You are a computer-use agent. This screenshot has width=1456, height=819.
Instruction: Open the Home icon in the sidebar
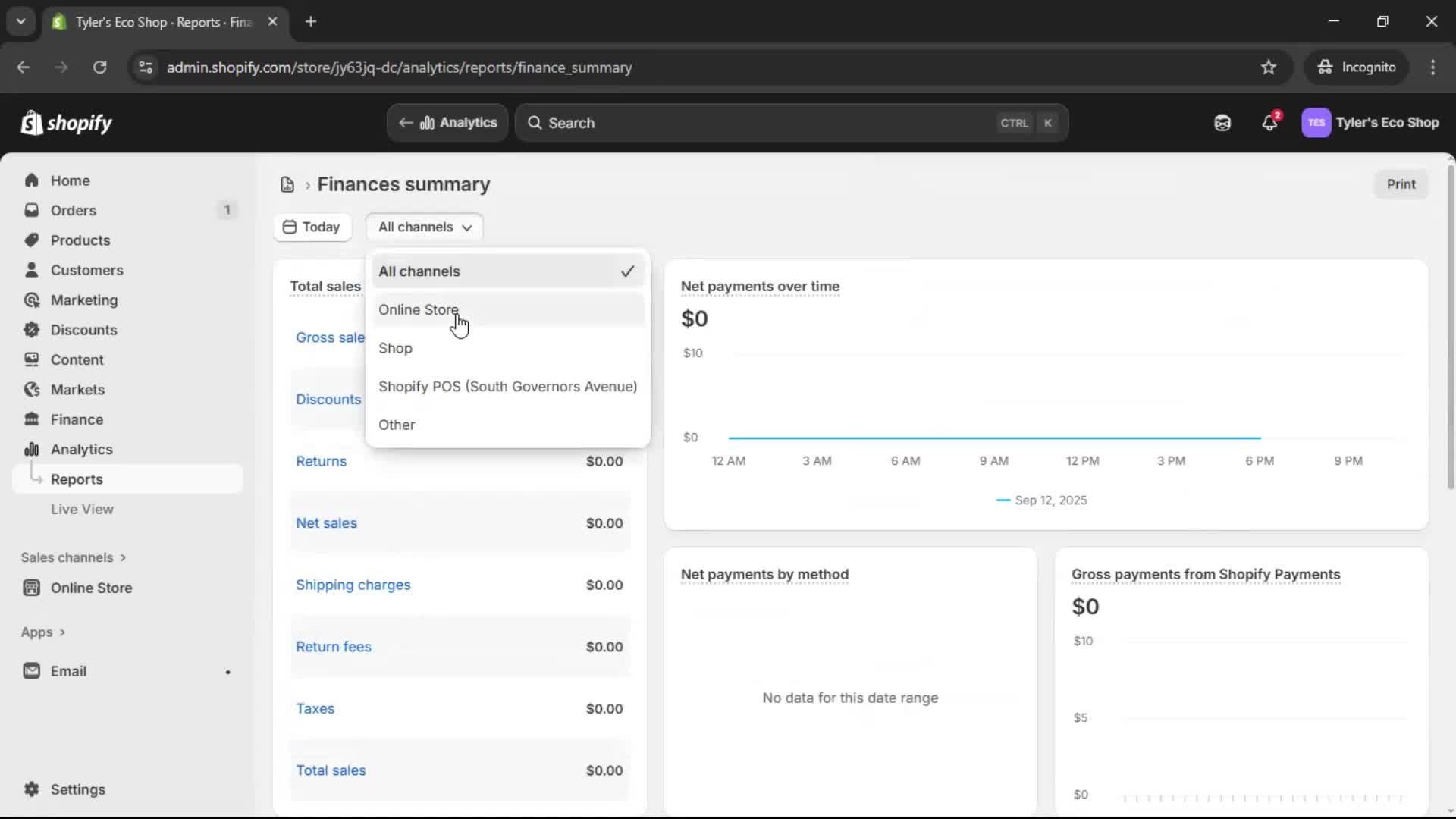[32, 180]
